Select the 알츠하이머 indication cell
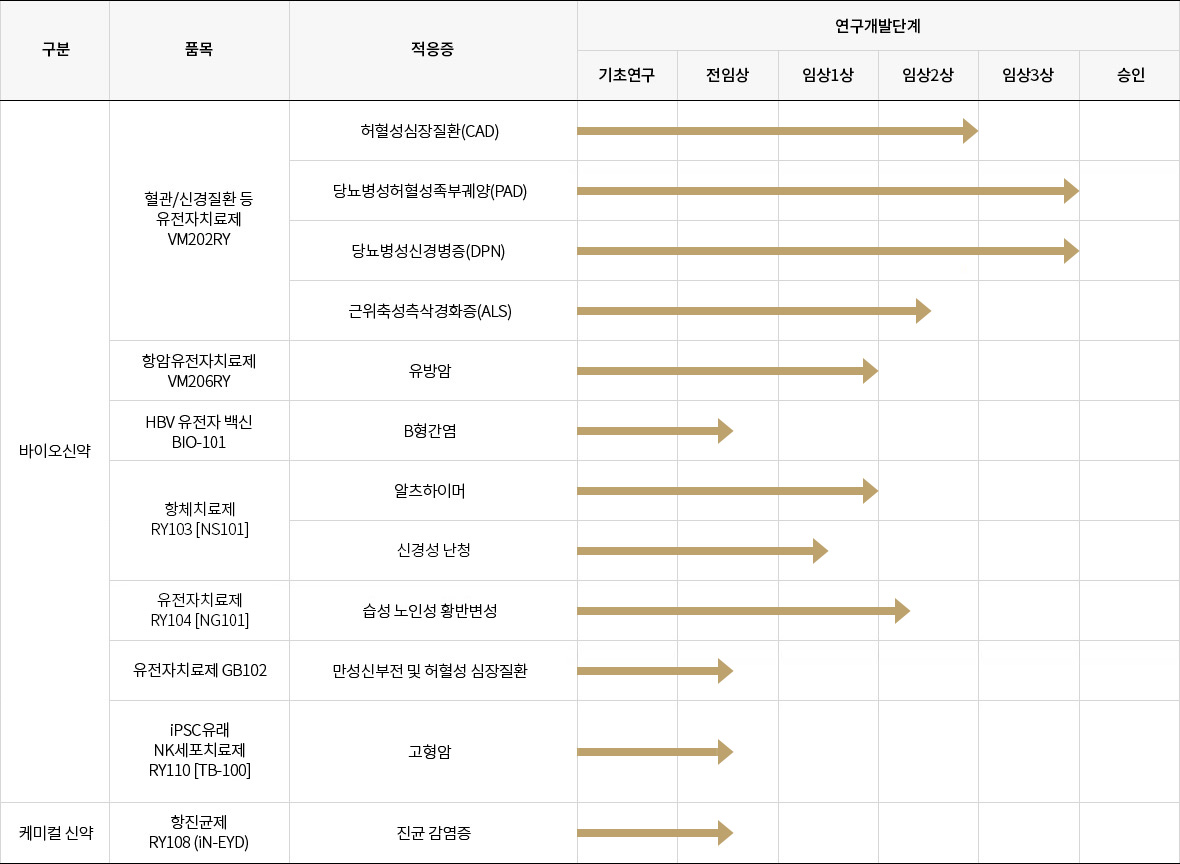Viewport: 1180px width, 864px height. [430, 491]
